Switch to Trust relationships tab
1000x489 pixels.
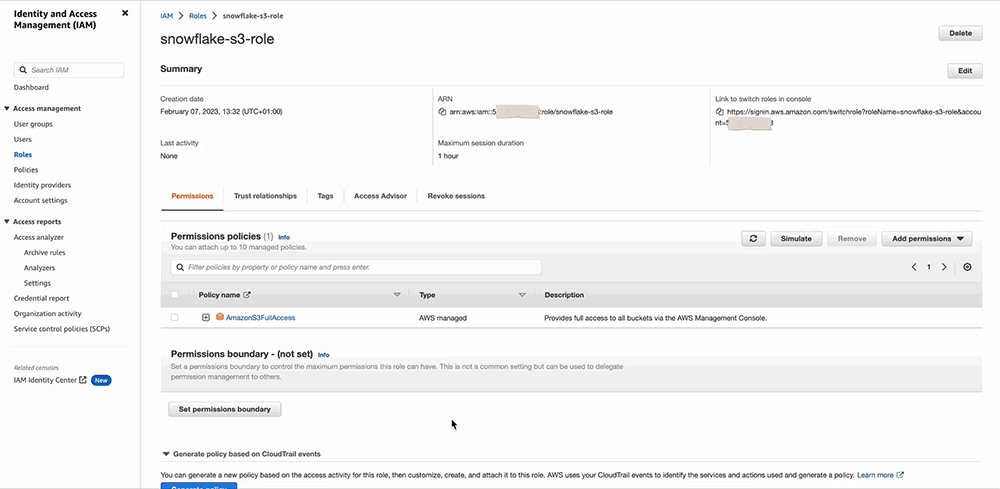[265, 196]
